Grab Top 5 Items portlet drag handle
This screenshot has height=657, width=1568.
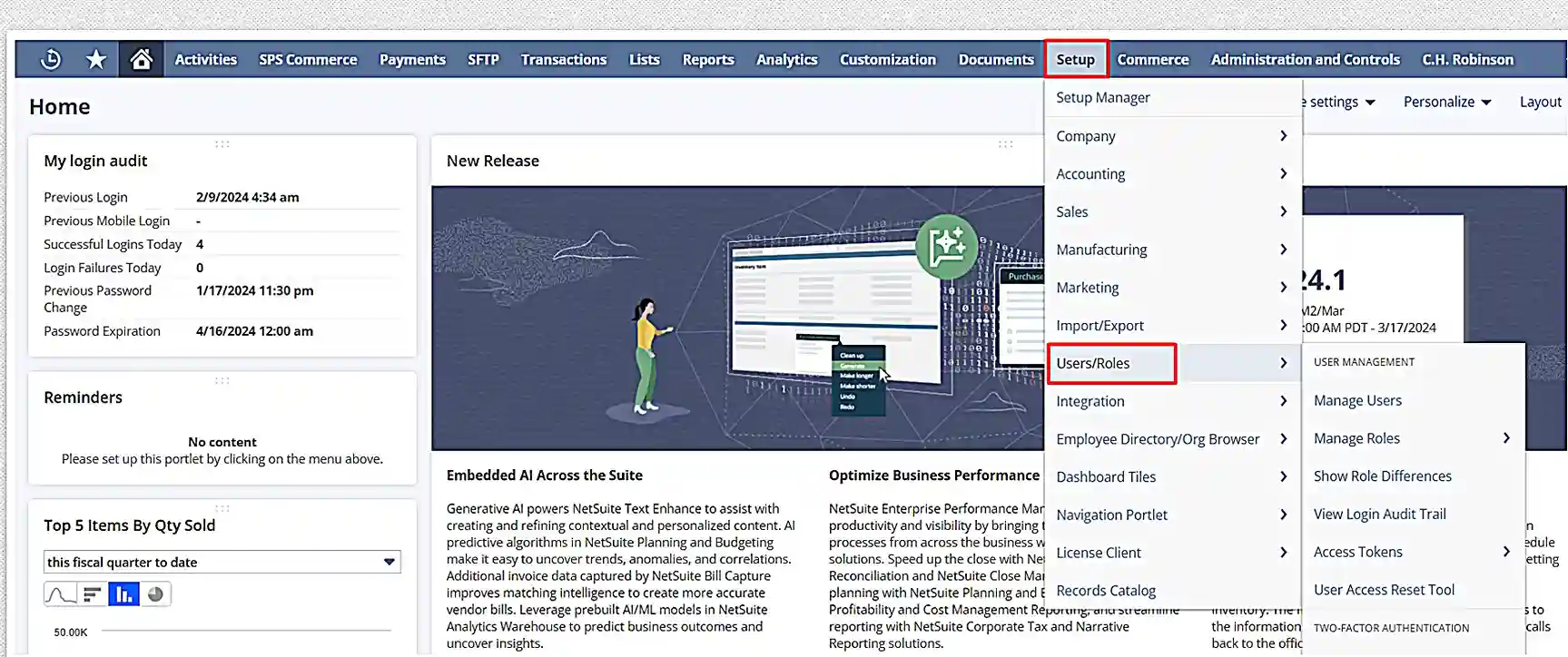point(222,509)
